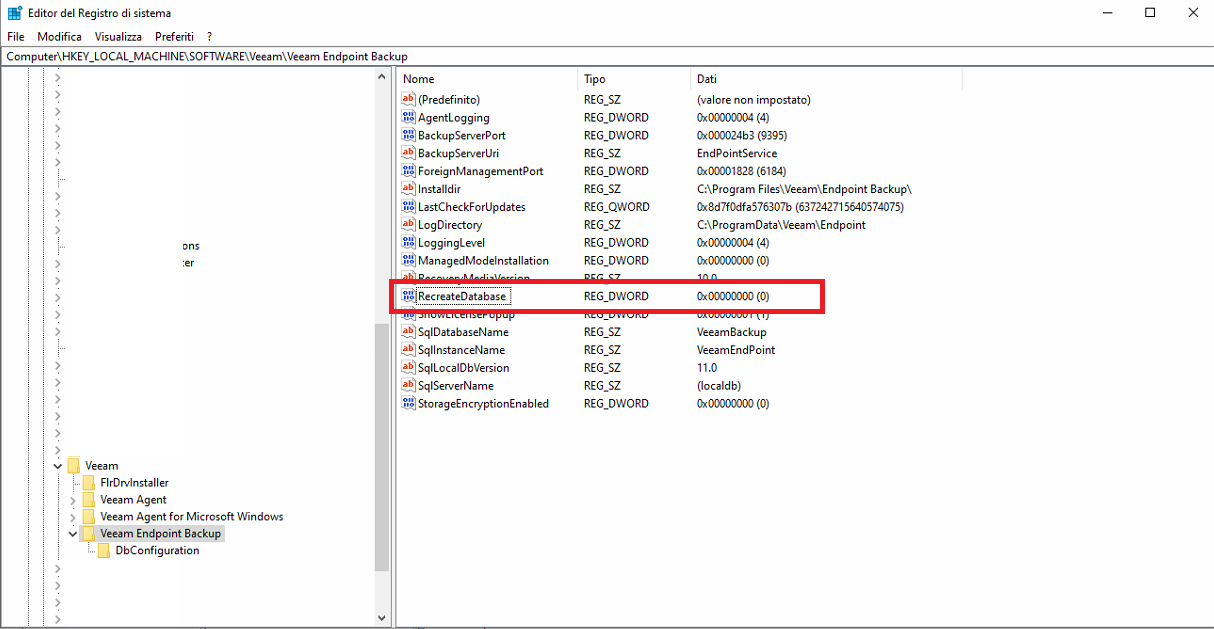The width and height of the screenshot is (1214, 629).
Task: Open the Visualizza menu
Action: click(x=118, y=37)
